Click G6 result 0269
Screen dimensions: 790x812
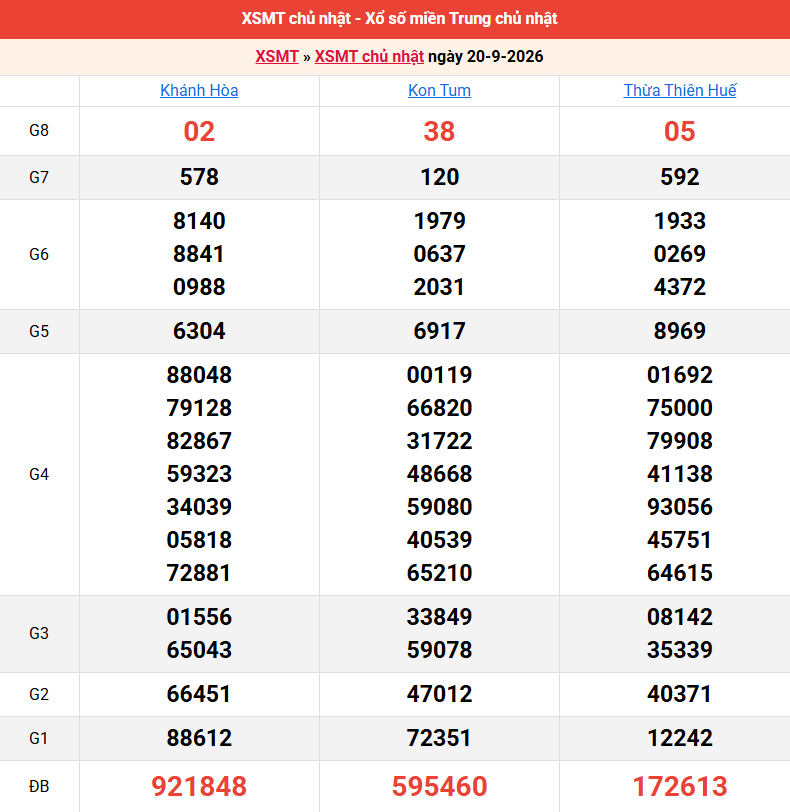(x=680, y=254)
